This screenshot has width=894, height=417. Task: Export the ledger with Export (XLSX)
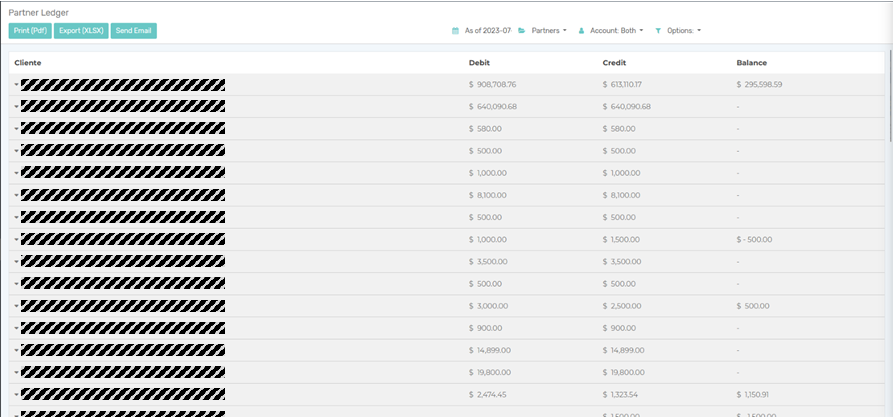point(81,31)
